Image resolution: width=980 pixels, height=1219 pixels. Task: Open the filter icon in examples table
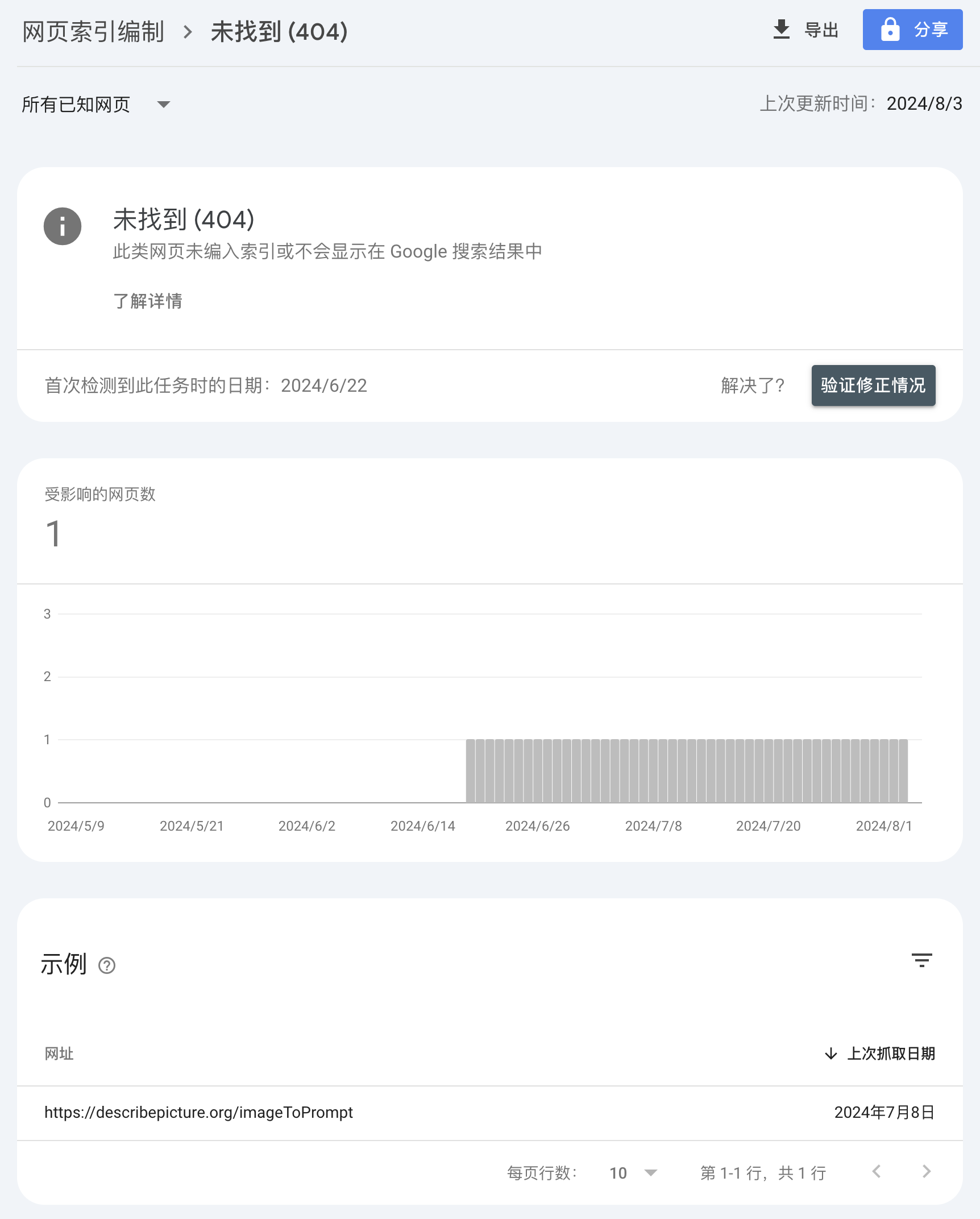pyautogui.click(x=922, y=960)
